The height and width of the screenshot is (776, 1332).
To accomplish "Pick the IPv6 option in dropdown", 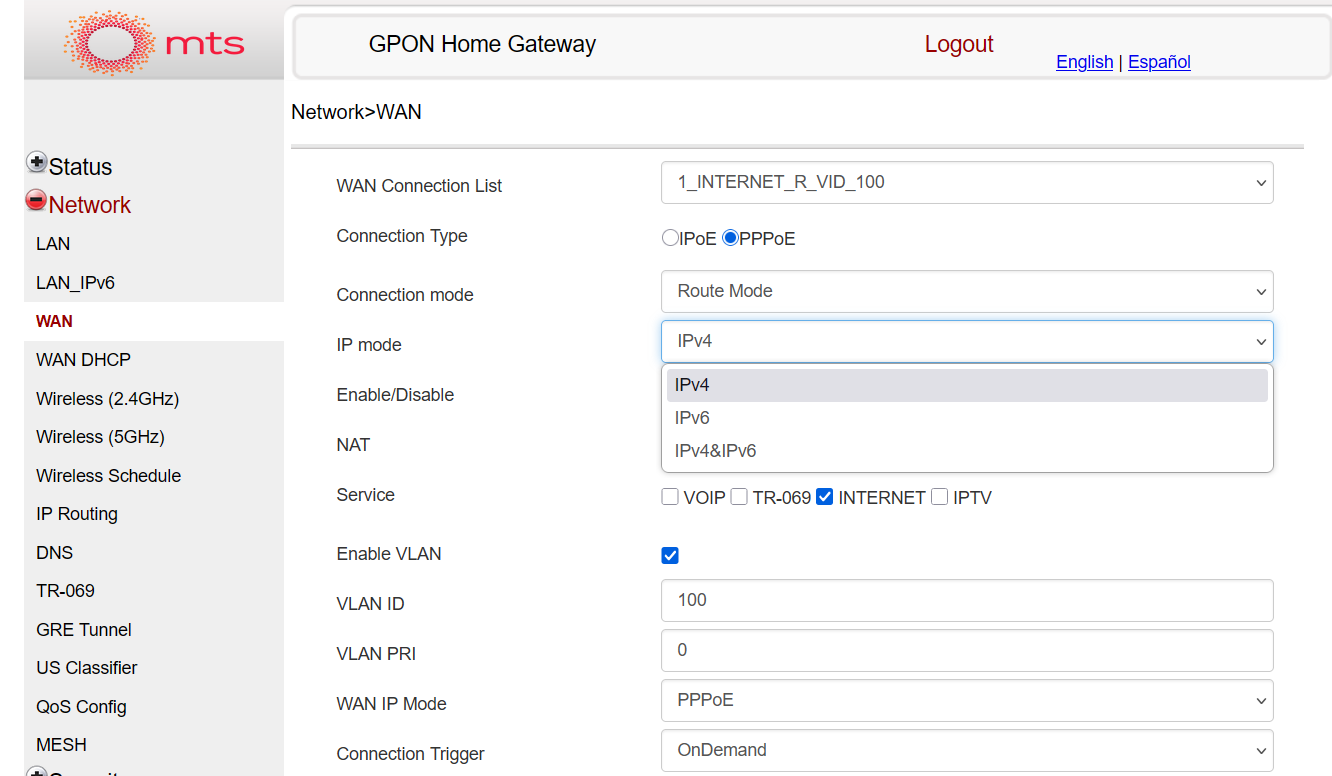I will pyautogui.click(x=692, y=418).
